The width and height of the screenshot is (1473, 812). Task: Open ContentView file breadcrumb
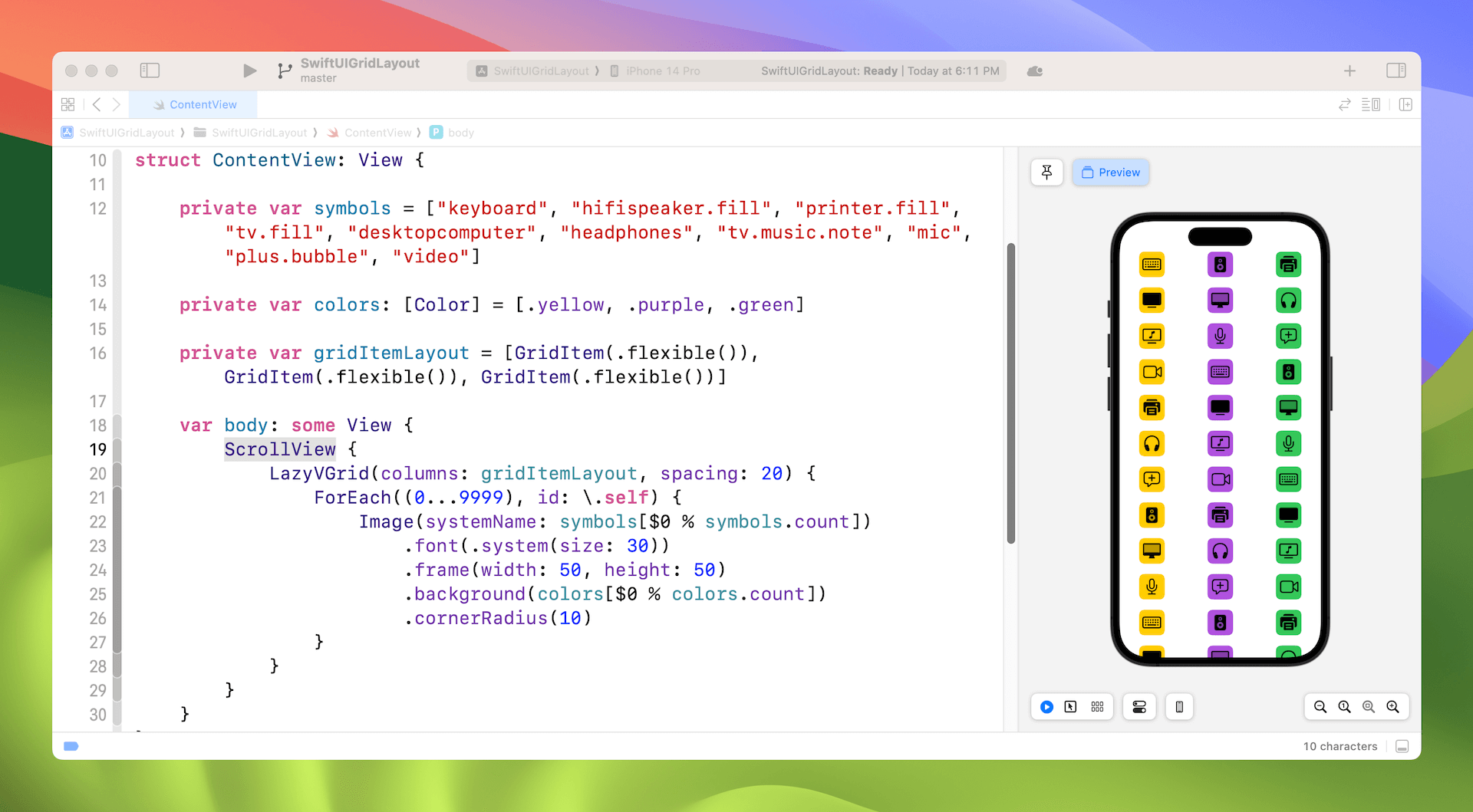point(370,133)
